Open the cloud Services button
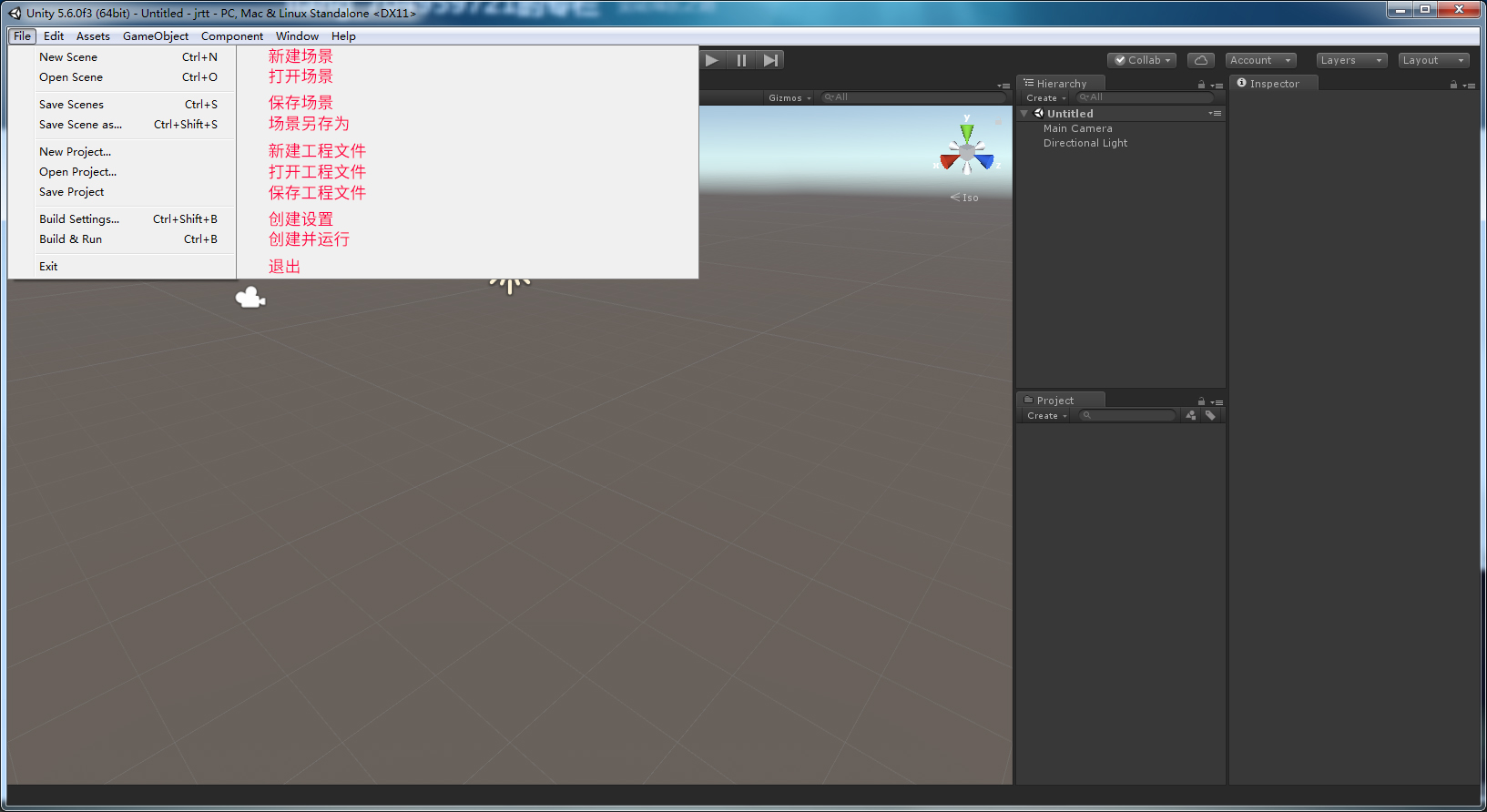This screenshot has height=812, width=1487. pos(1201,60)
